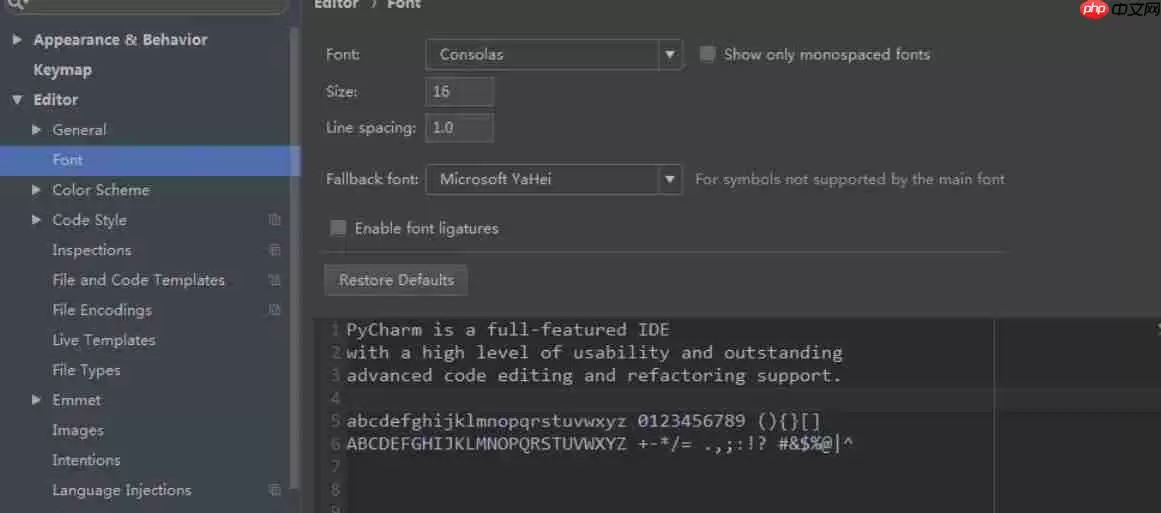The height and width of the screenshot is (513, 1161).
Task: Open the Live Templates settings page
Action: [103, 340]
